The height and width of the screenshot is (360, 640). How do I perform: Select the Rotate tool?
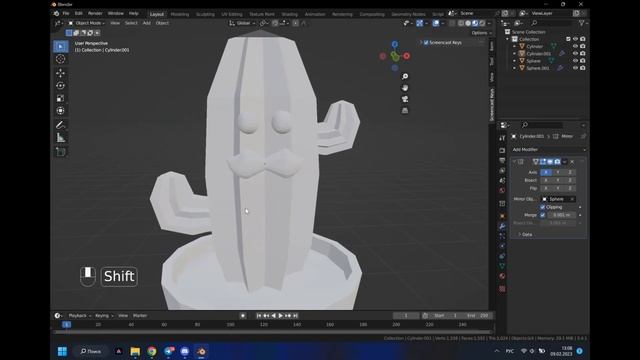coord(60,86)
